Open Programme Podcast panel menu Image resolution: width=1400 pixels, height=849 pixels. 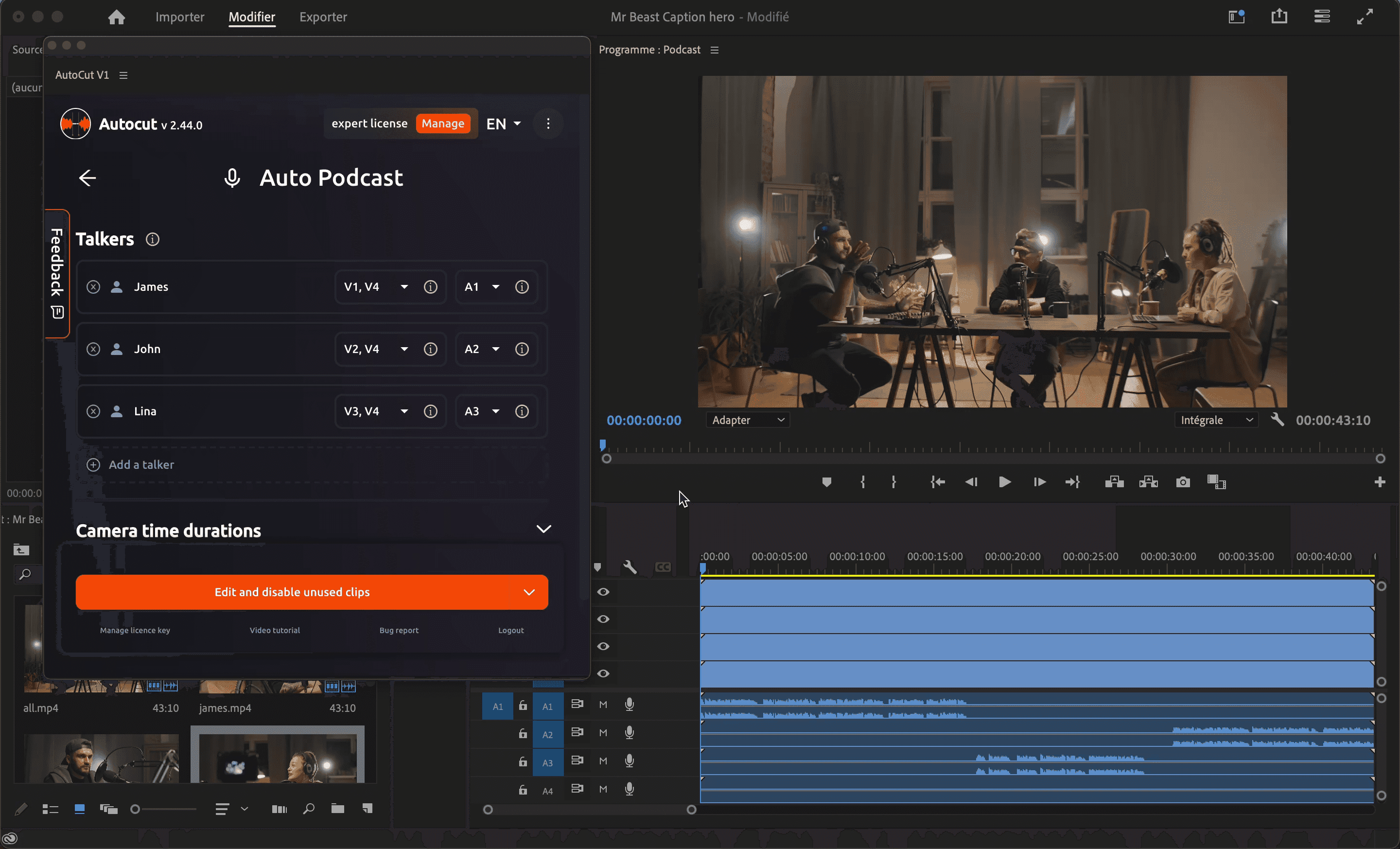pos(714,50)
